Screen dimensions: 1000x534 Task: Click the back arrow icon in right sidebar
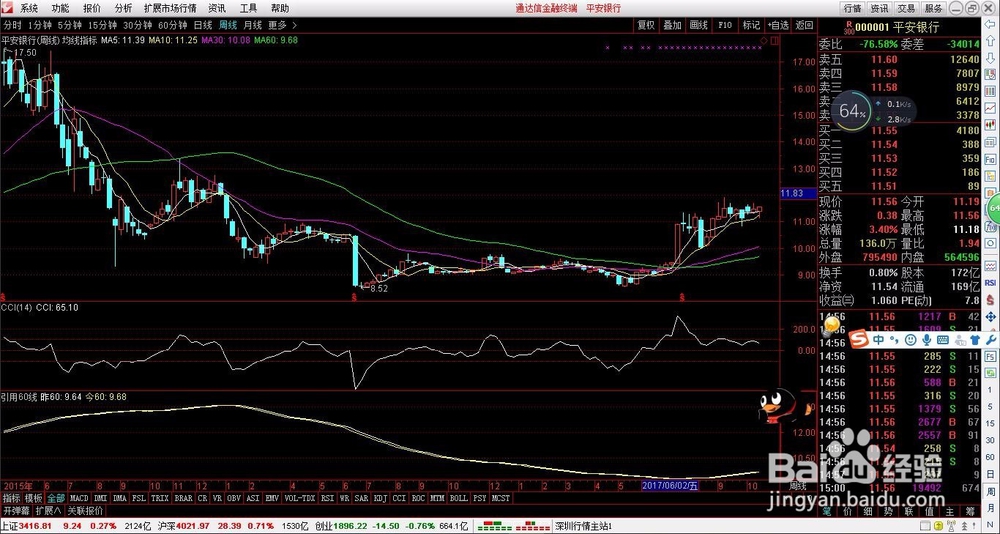coord(990,24)
